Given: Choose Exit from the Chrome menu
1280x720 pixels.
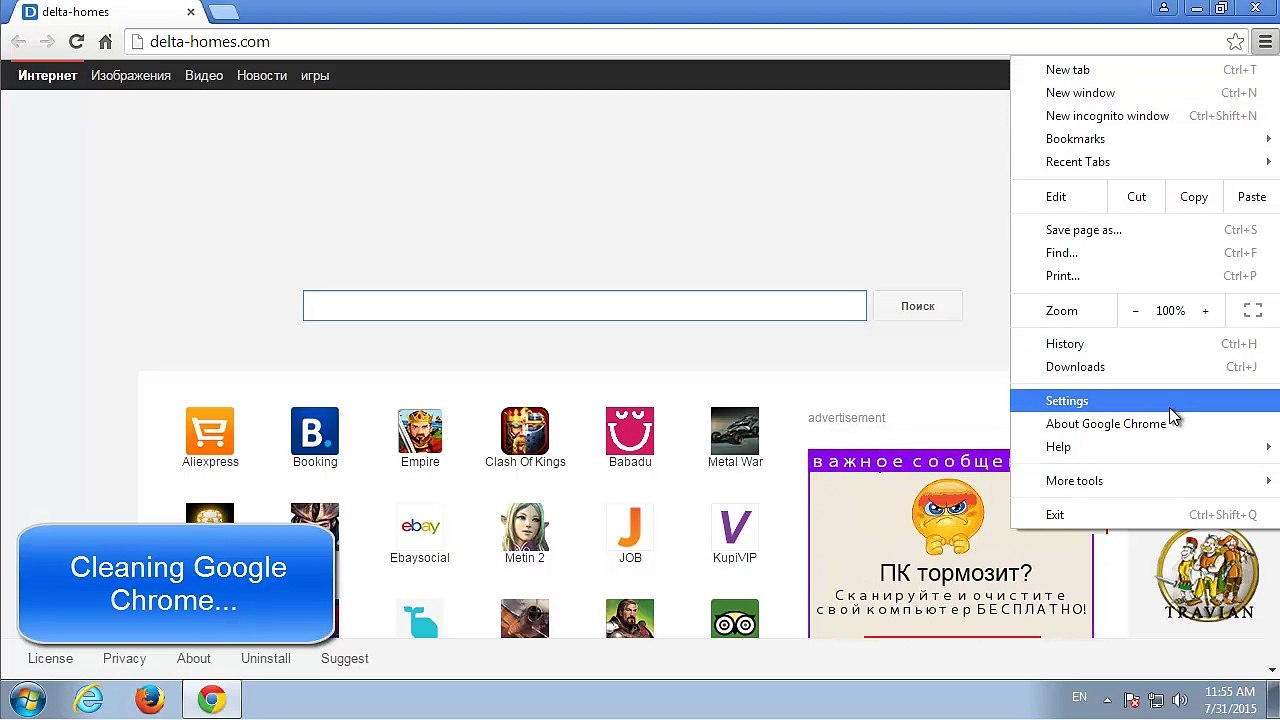Looking at the screenshot, I should click(1145, 515).
